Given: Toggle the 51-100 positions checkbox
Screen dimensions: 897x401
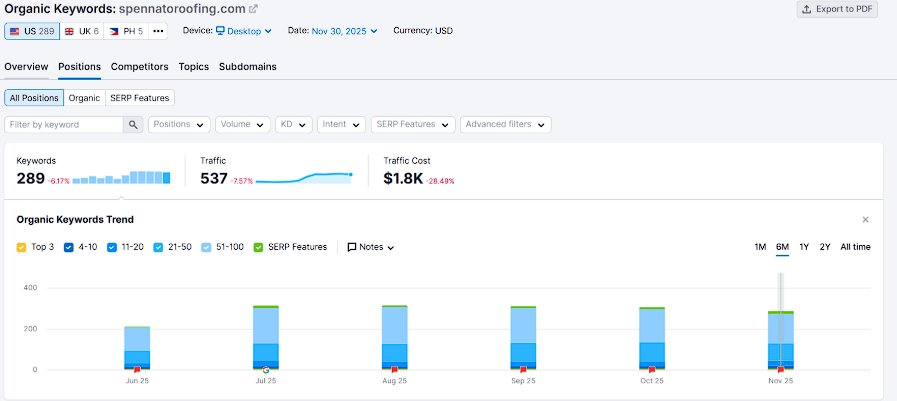Looking at the screenshot, I should (206, 247).
